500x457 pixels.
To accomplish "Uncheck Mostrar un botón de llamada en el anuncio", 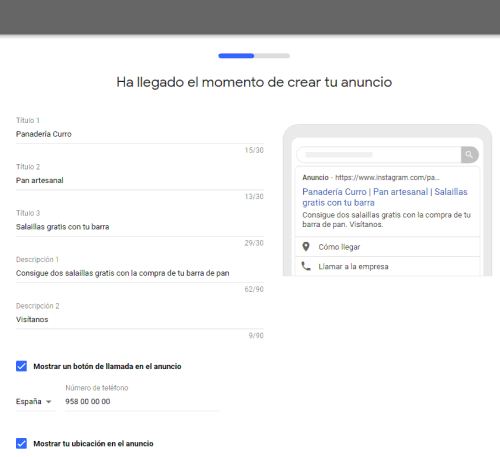I will point(21,366).
